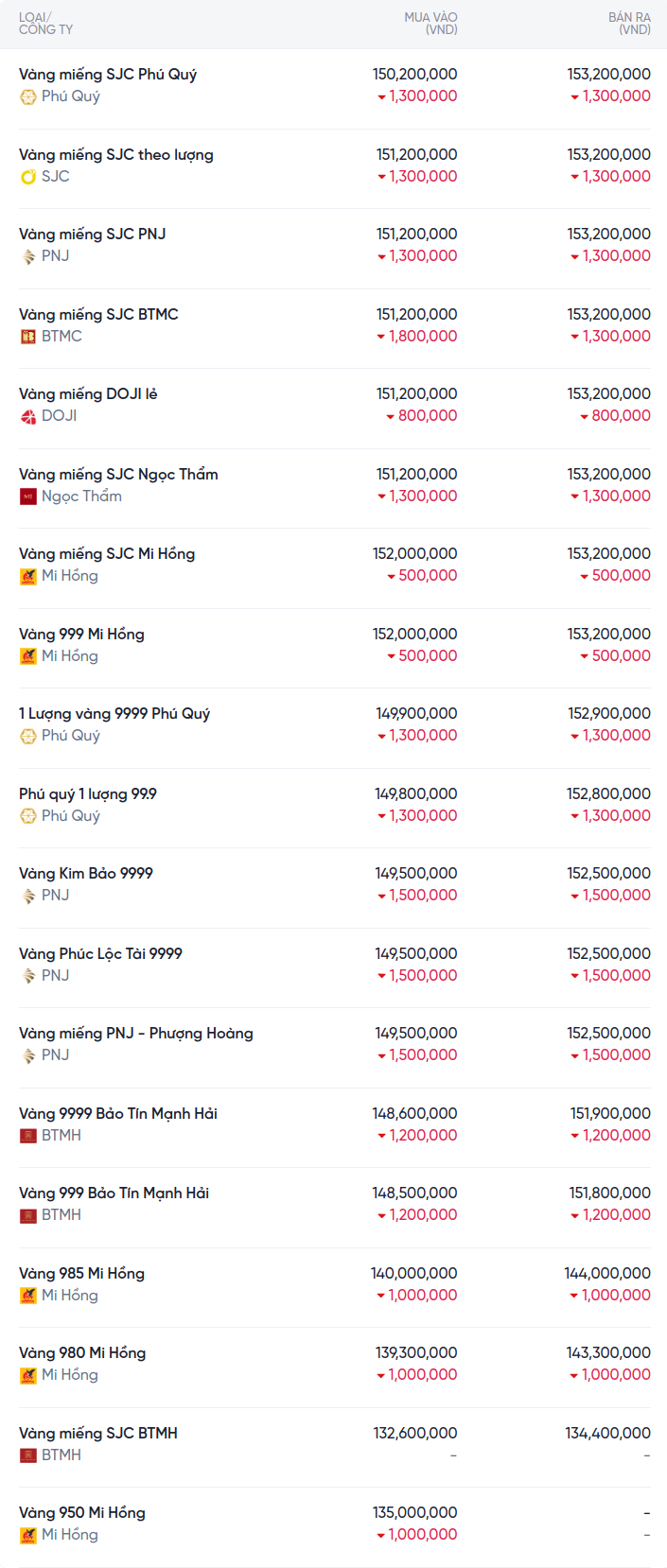Viewport: 667px width, 1568px height.
Task: Click PNJ logo under Vàng Kim Bảo 9999
Action: (28, 896)
